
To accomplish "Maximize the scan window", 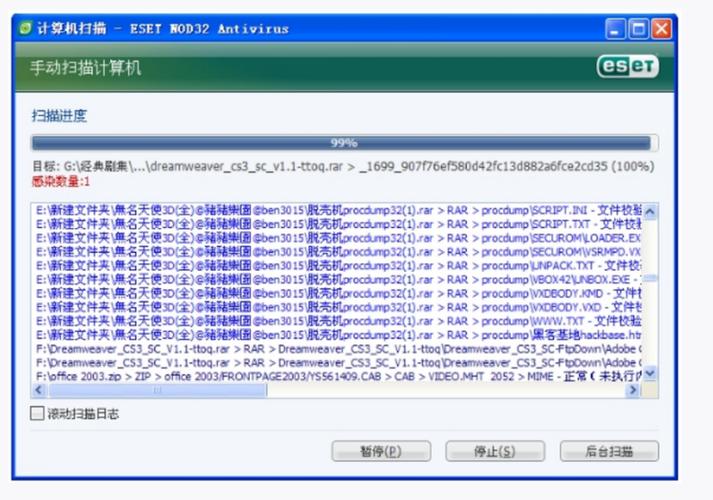I will click(x=638, y=29).
